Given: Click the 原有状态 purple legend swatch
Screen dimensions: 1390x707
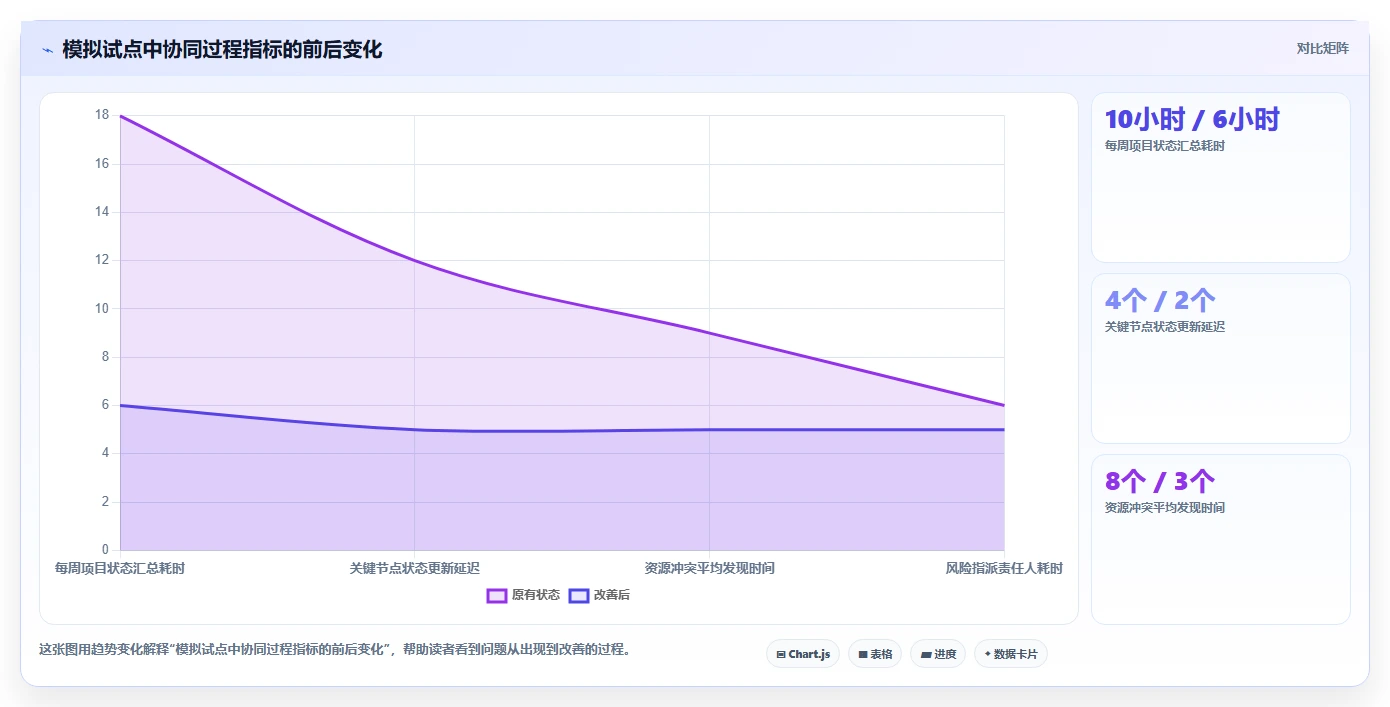Looking at the screenshot, I should 497,595.
